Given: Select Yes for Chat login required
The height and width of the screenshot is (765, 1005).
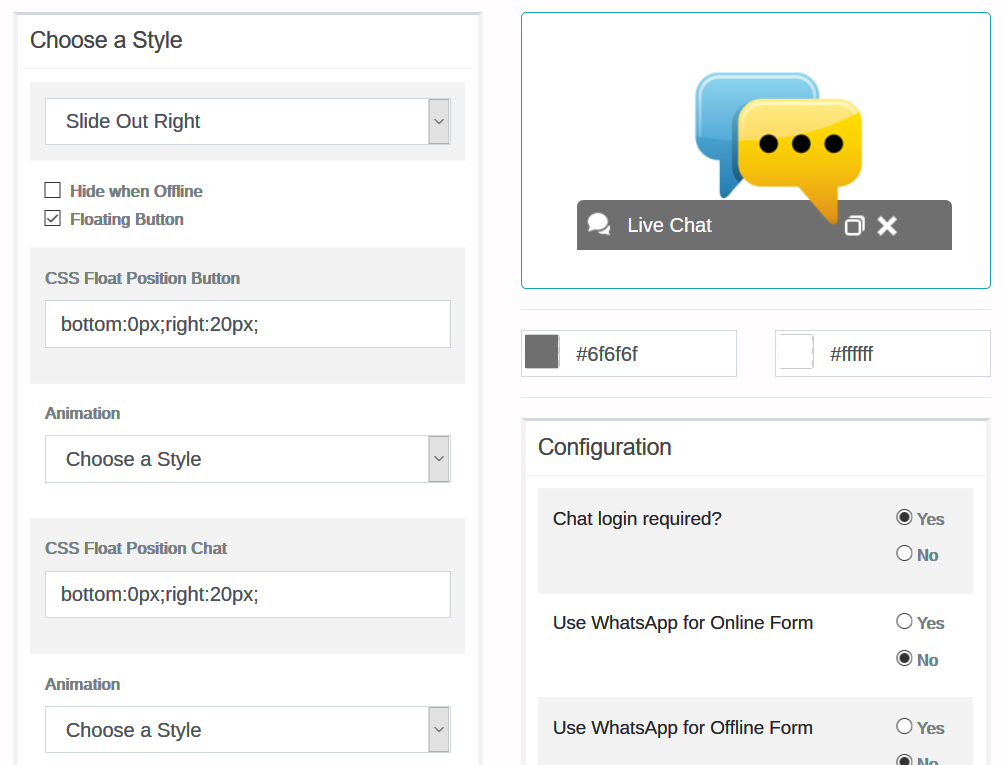Looking at the screenshot, I should coord(904,518).
